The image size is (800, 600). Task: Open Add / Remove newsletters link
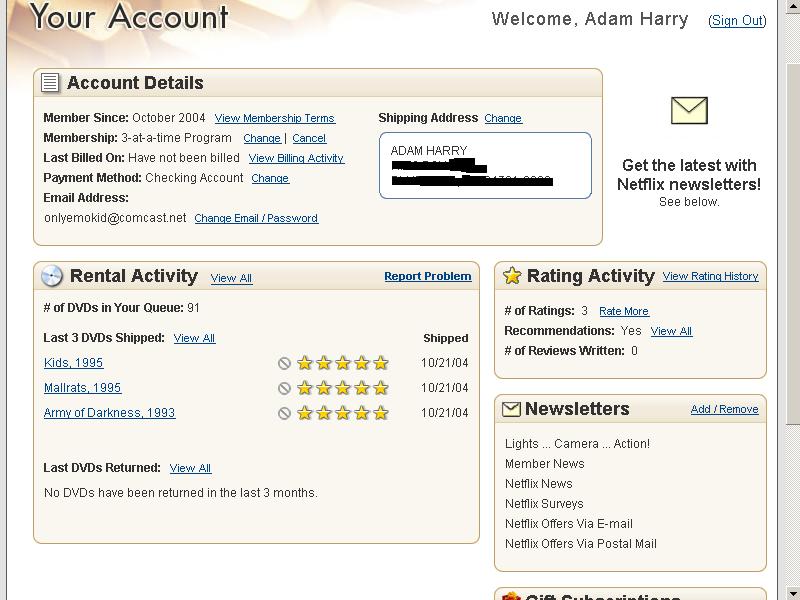coord(724,409)
